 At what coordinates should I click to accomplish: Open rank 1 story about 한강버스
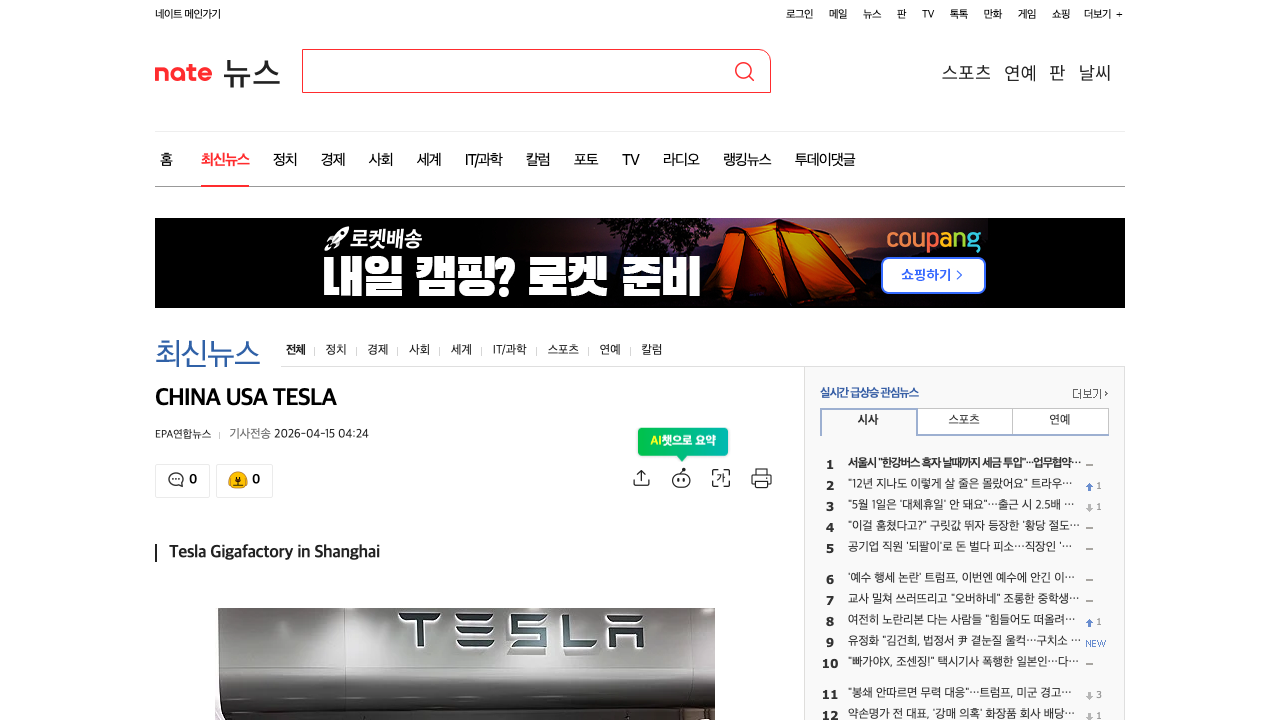tap(965, 463)
